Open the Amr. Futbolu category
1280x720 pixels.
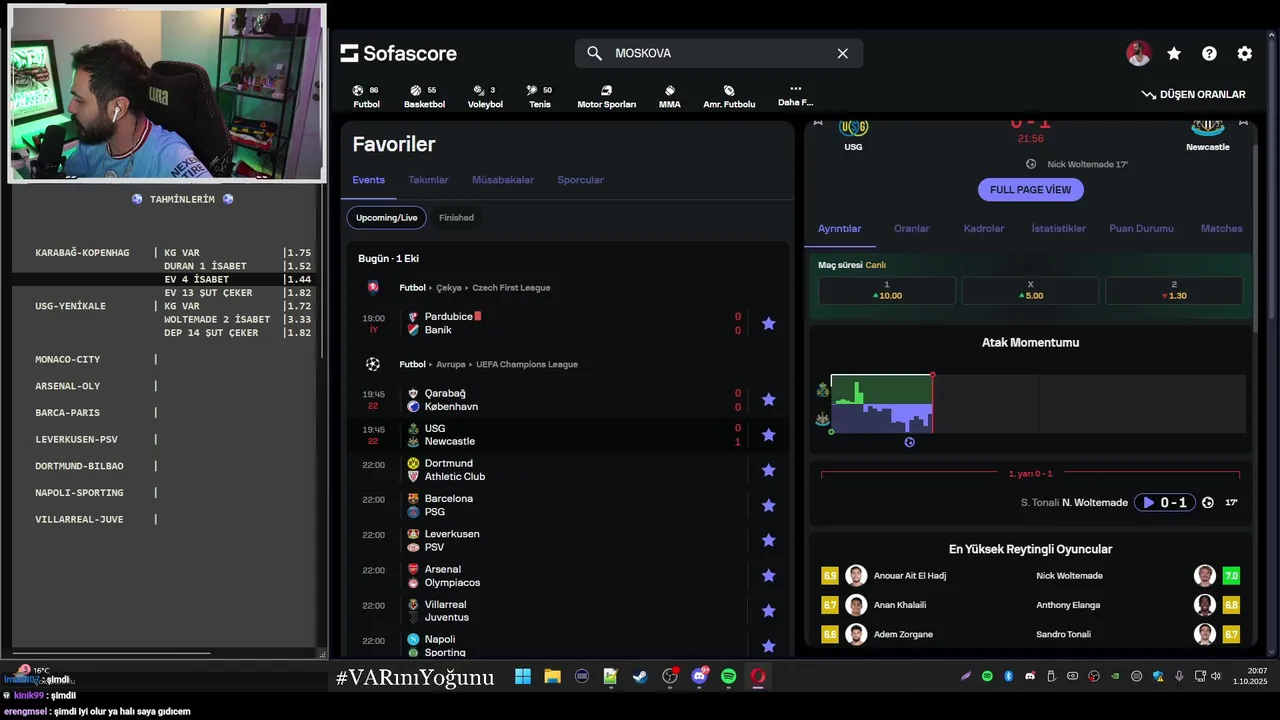(729, 97)
